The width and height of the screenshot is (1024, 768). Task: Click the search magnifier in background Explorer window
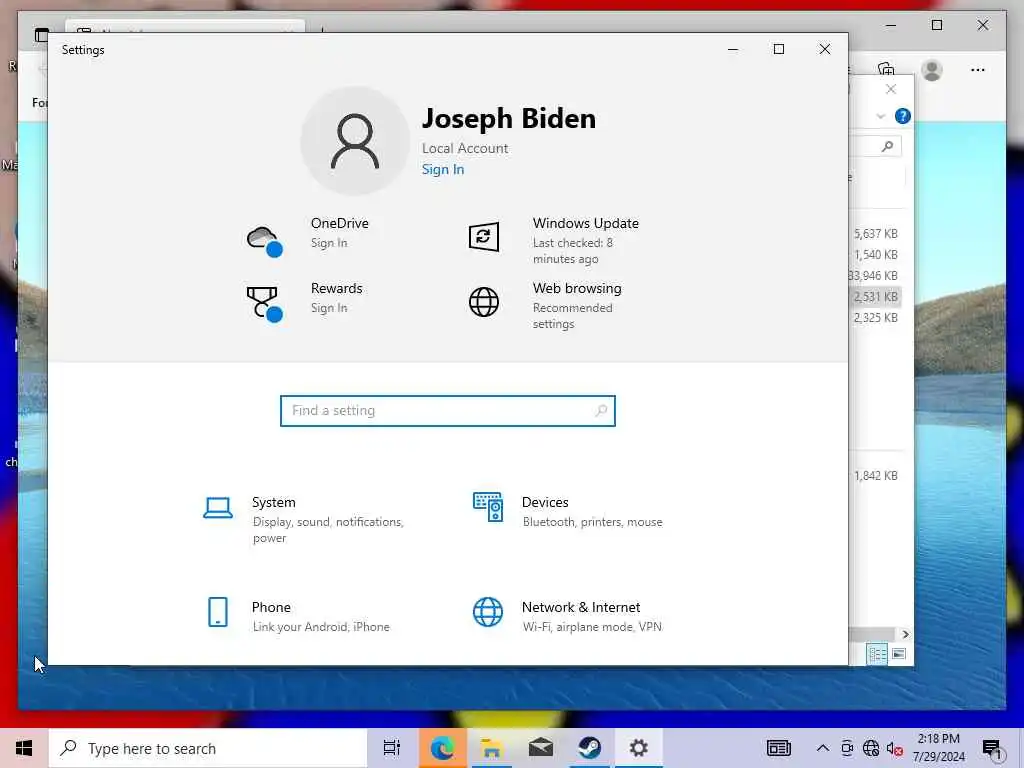tap(887, 146)
